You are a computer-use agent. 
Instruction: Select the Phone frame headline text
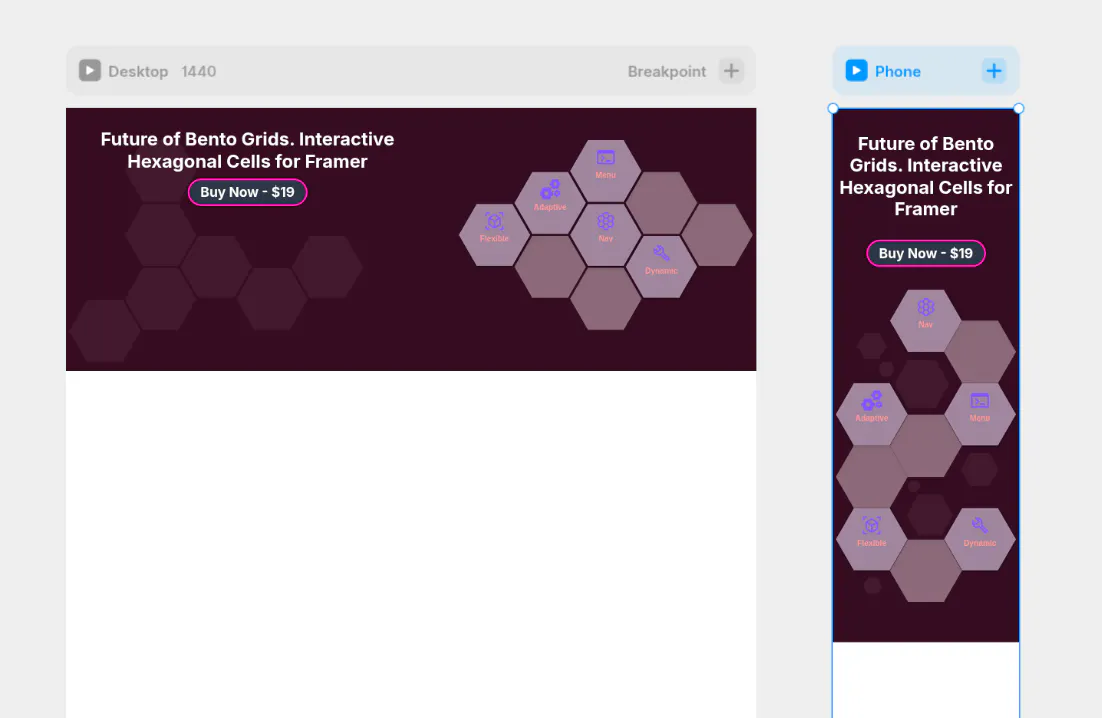tap(926, 176)
